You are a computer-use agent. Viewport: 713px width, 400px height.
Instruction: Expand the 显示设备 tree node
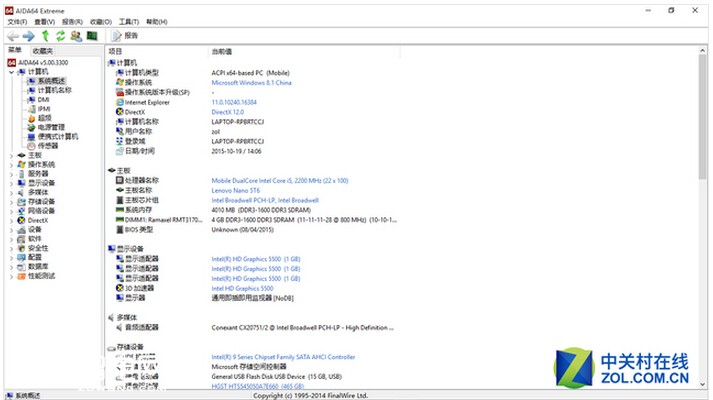pyautogui.click(x=11, y=183)
